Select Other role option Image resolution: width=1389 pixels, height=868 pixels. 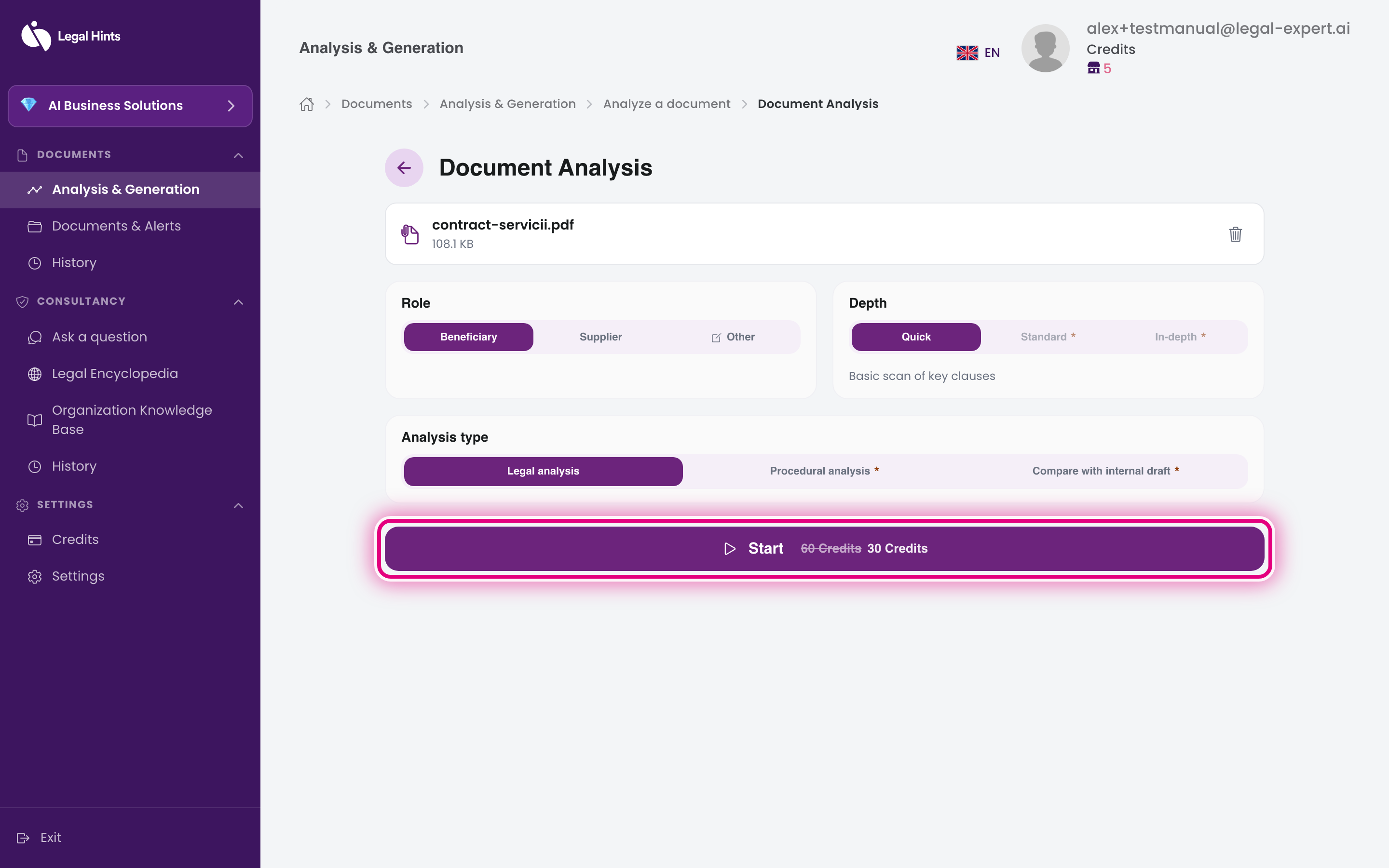tap(733, 337)
